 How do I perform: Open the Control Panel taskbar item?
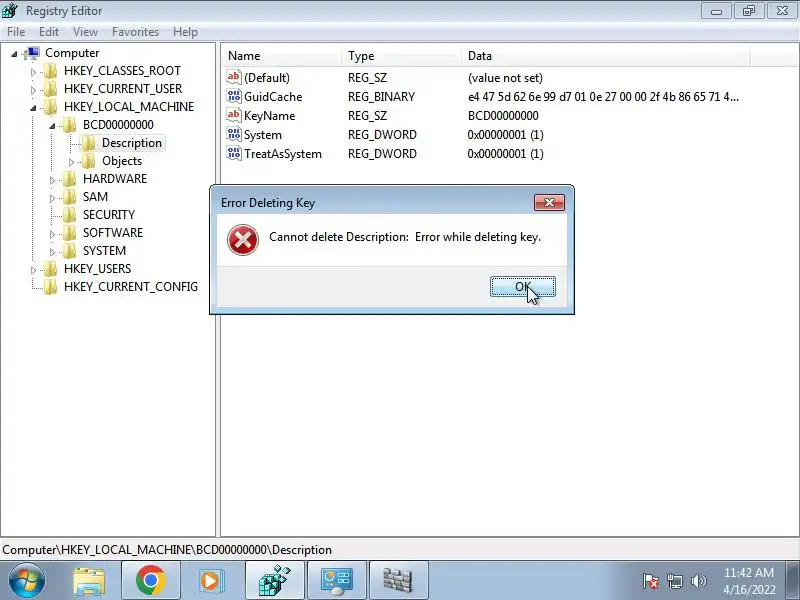click(x=336, y=581)
